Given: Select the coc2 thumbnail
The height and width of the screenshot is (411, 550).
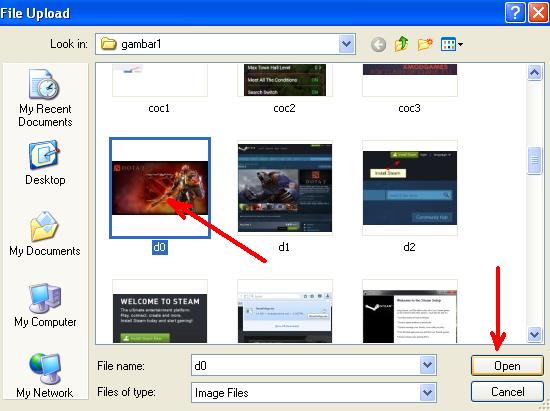Looking at the screenshot, I should tap(285, 80).
